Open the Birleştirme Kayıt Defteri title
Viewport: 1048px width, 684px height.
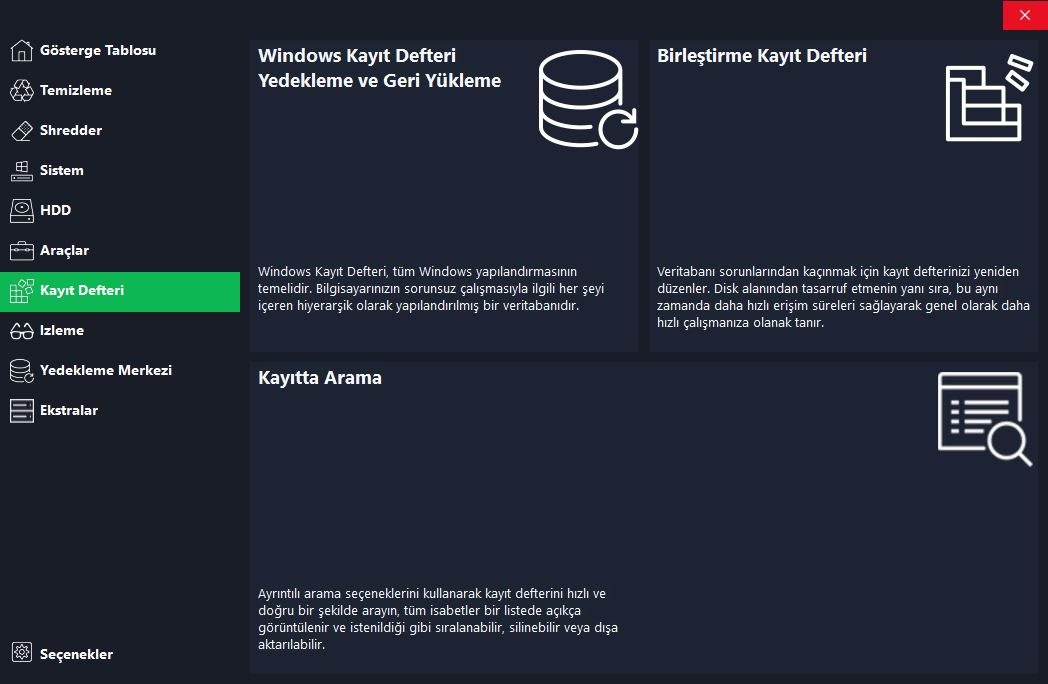tap(762, 55)
